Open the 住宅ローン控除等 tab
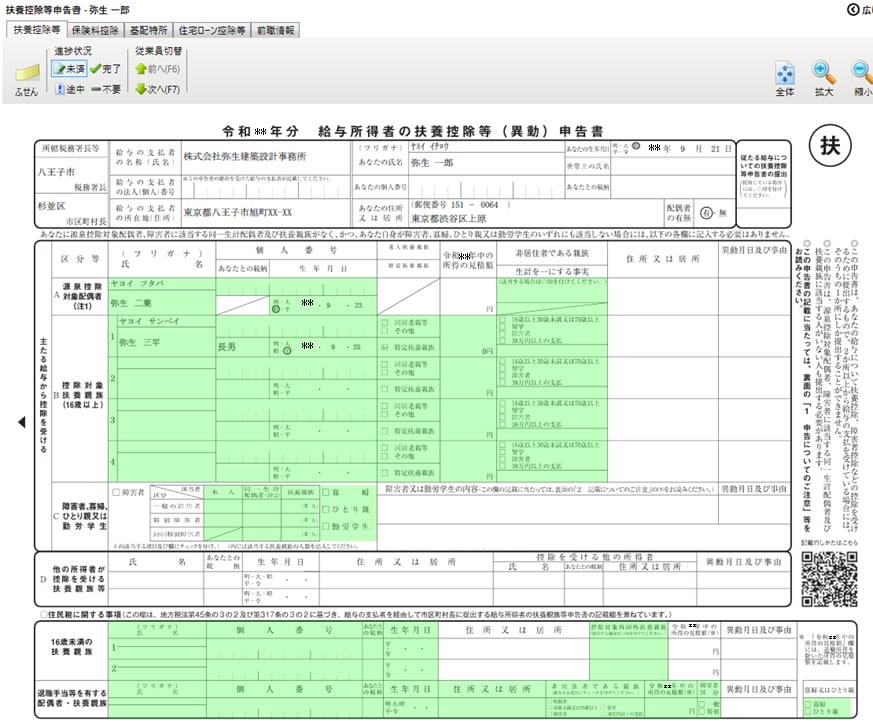This screenshot has width=873, height=728. click(211, 30)
